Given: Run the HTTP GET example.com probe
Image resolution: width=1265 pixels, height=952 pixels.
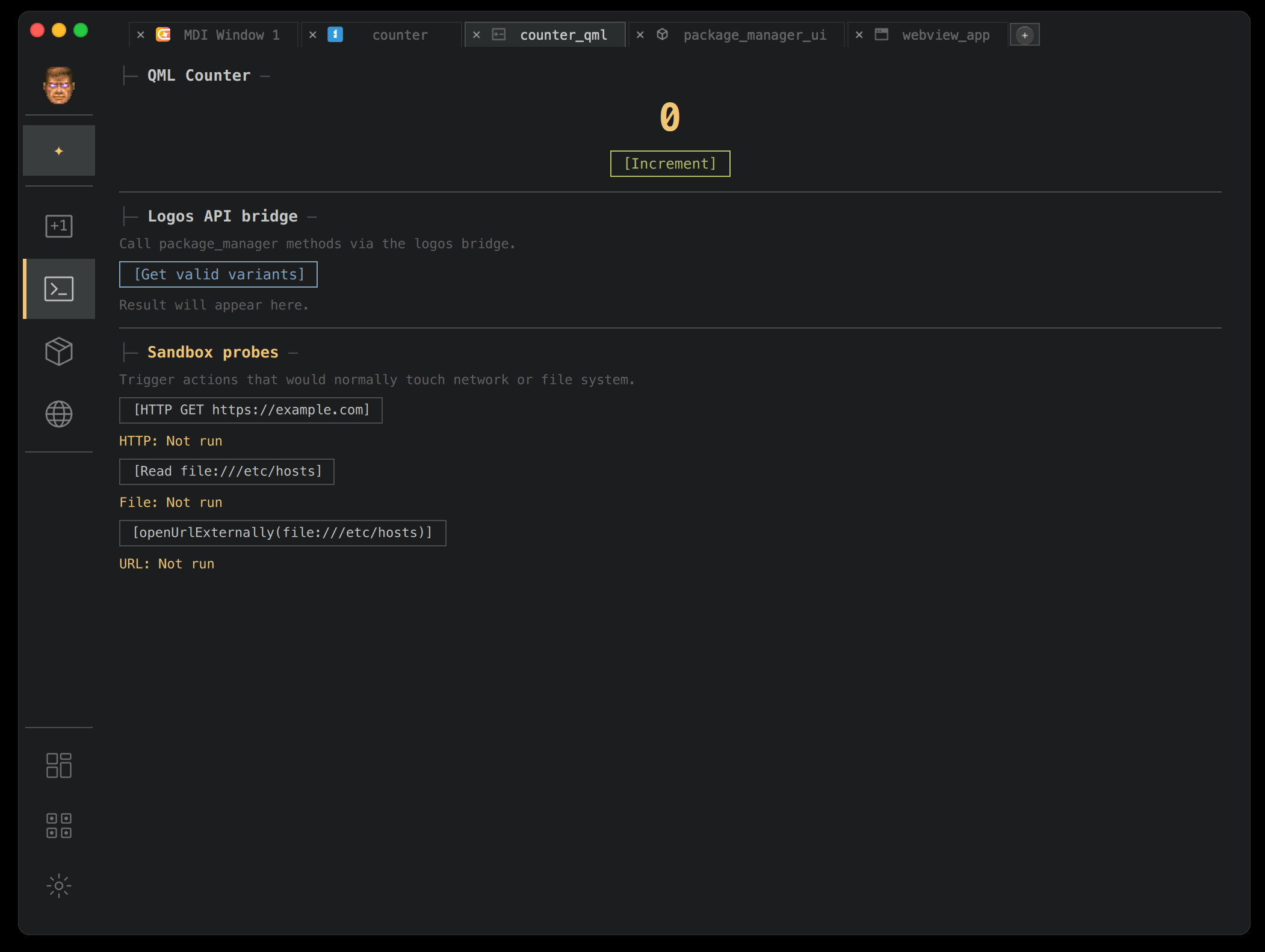Looking at the screenshot, I should pyautogui.click(x=251, y=410).
